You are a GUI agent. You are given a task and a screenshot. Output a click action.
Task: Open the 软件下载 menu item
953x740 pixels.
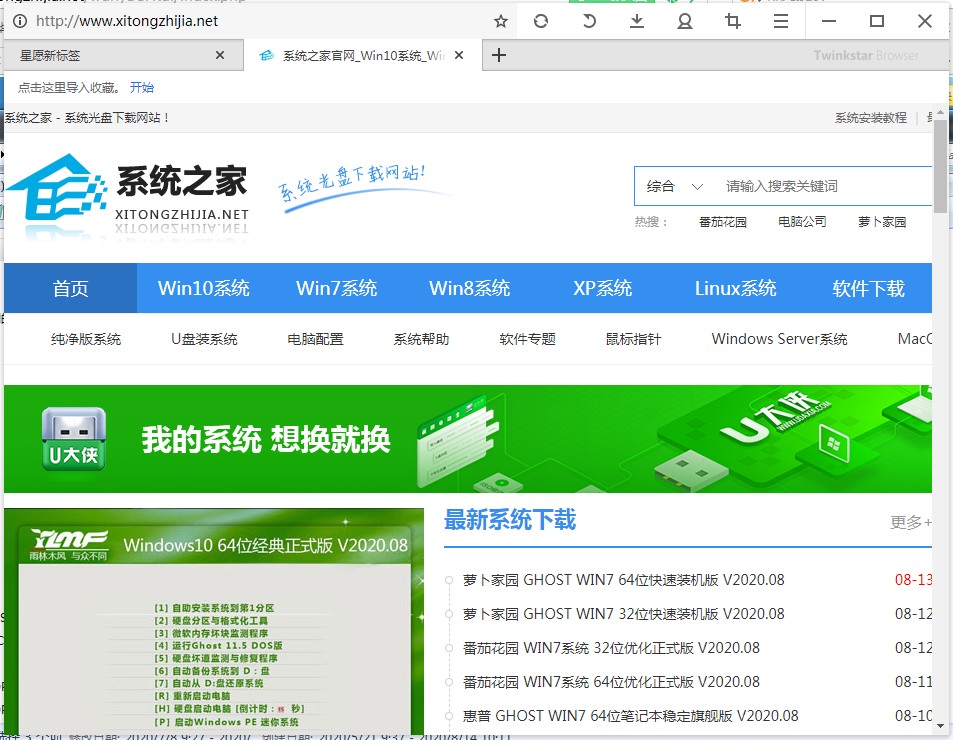(868, 288)
